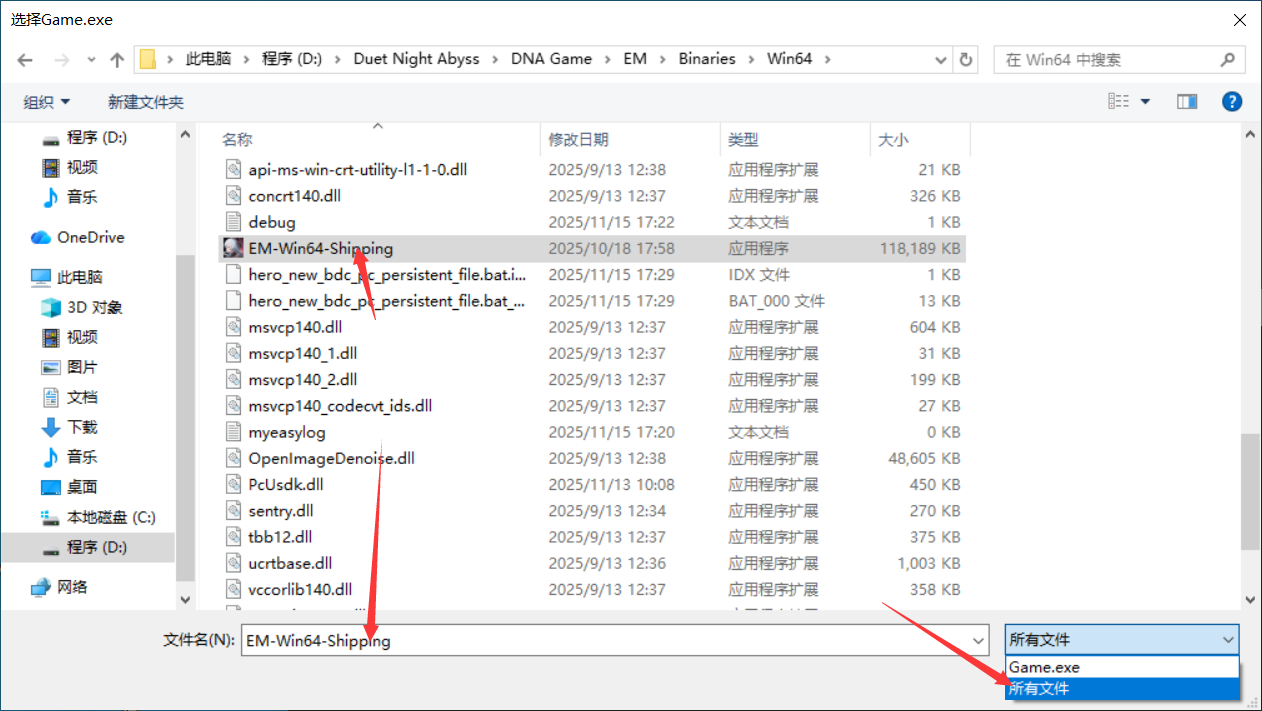The image size is (1262, 711).
Task: Click the Up one level arrow
Action: coord(117,60)
